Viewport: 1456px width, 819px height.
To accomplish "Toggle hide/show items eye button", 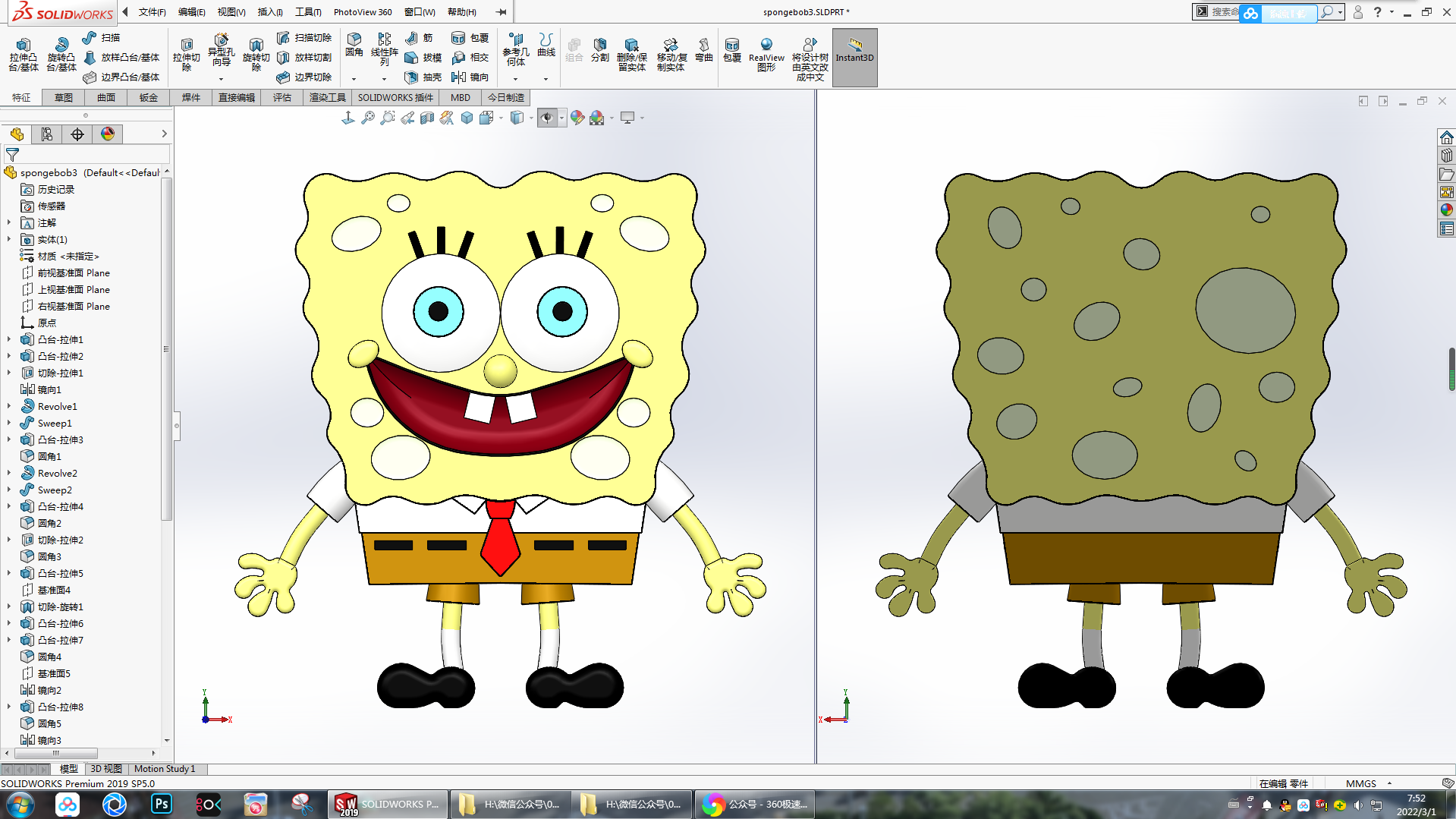I will tap(547, 118).
